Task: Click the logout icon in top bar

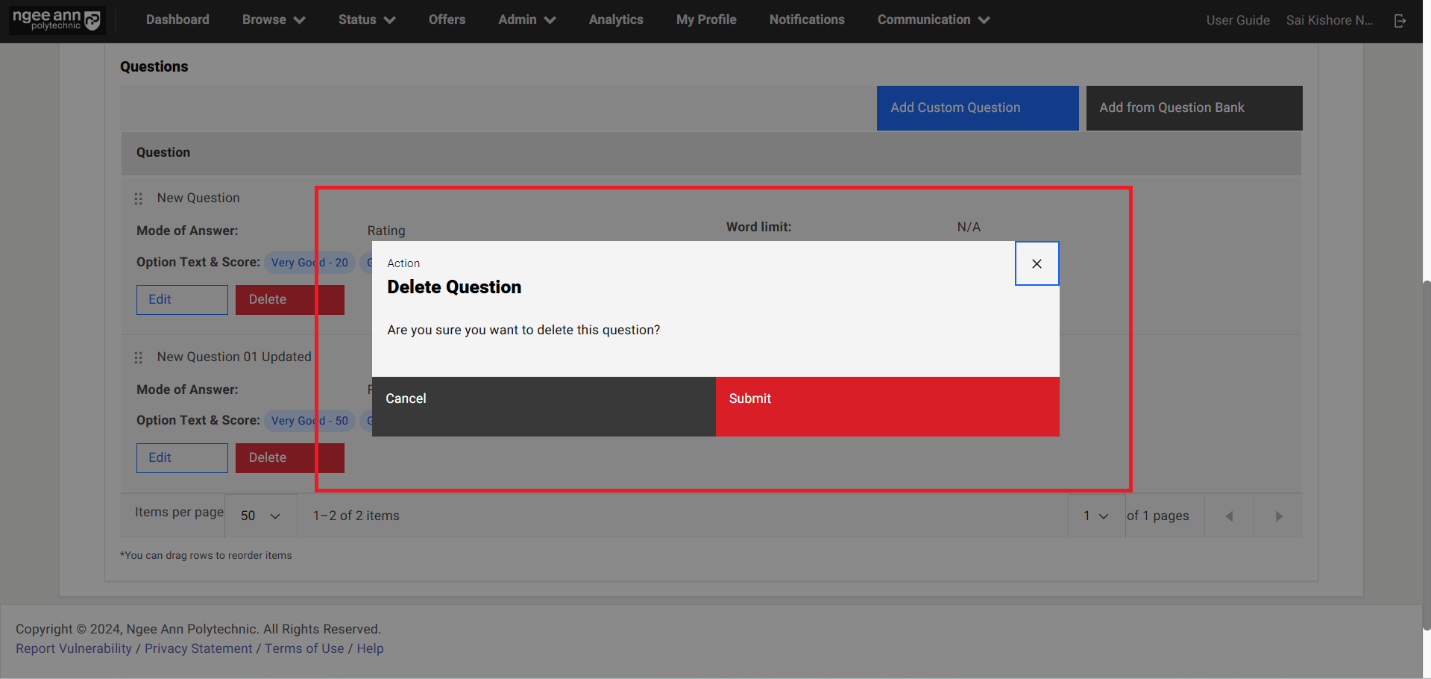Action: click(1400, 20)
